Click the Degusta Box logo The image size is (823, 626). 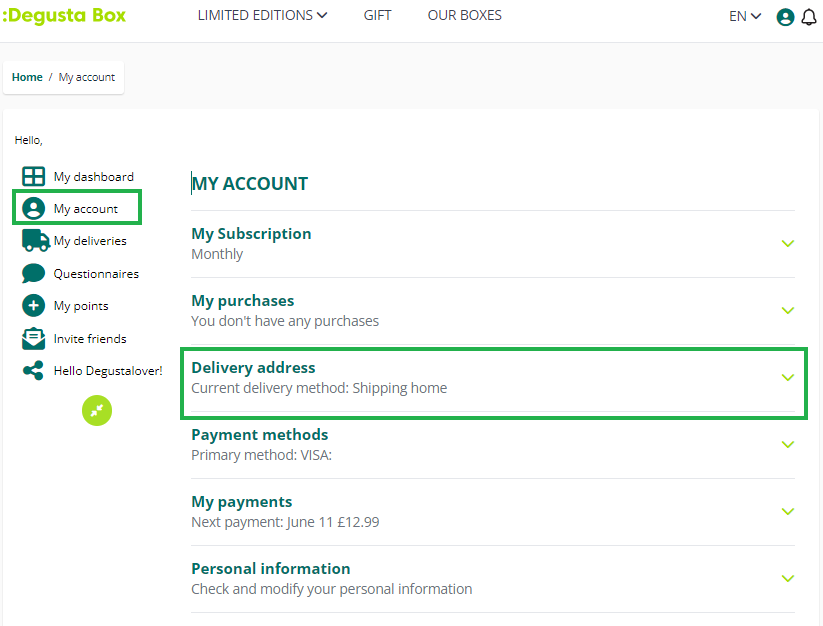coord(64,16)
